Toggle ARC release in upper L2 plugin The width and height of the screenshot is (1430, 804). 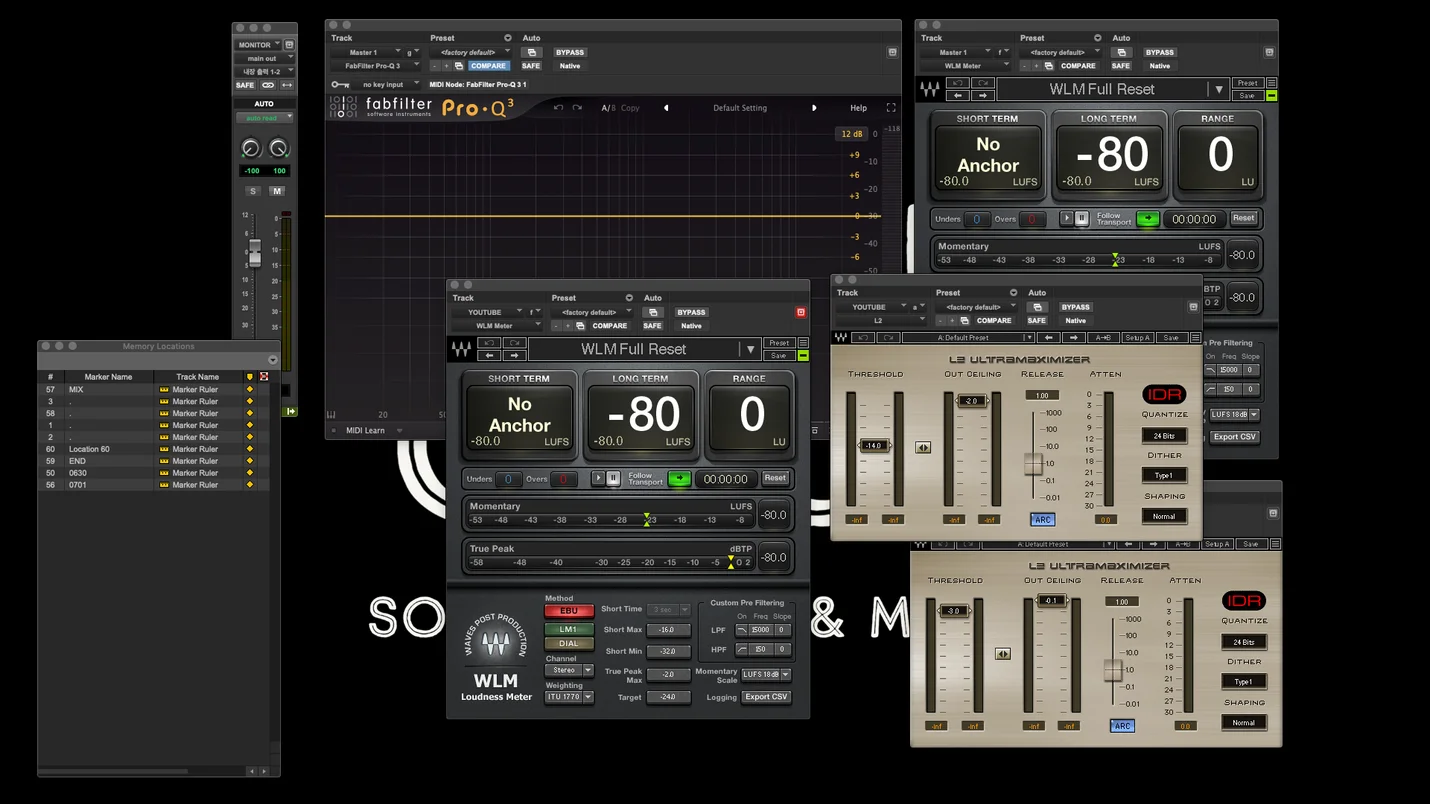click(x=1042, y=520)
